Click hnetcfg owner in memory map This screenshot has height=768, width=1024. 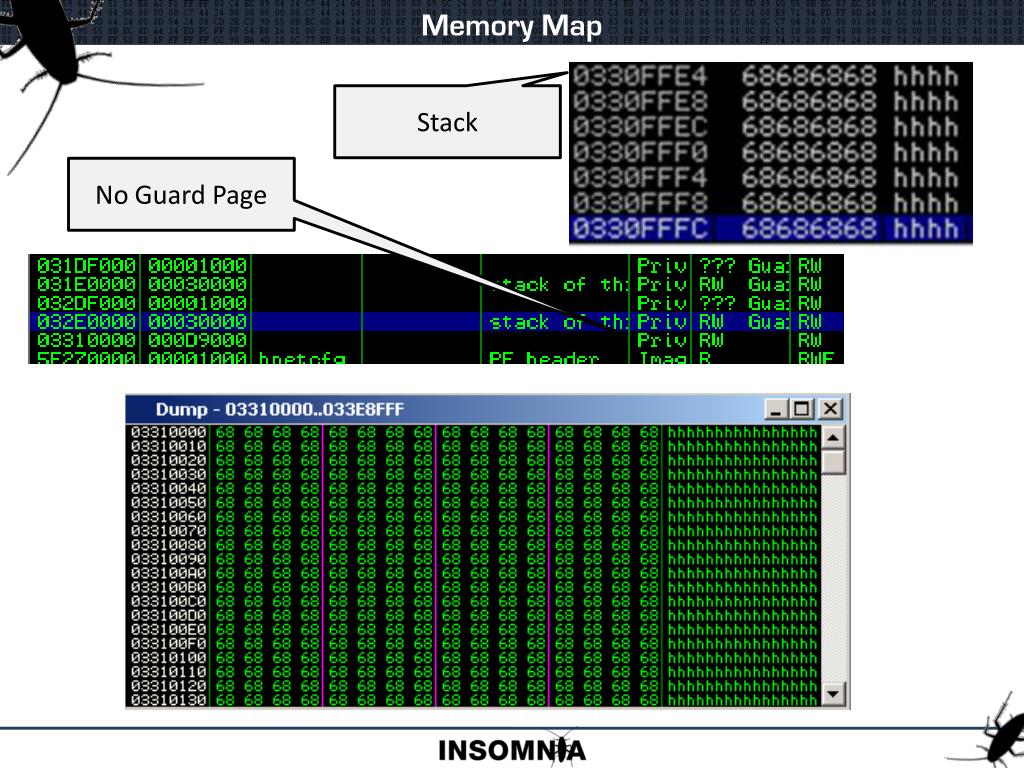coord(302,358)
